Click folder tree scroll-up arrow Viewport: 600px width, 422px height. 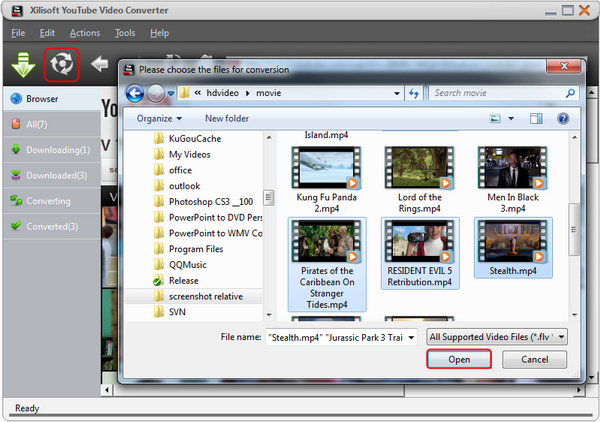pyautogui.click(x=269, y=137)
